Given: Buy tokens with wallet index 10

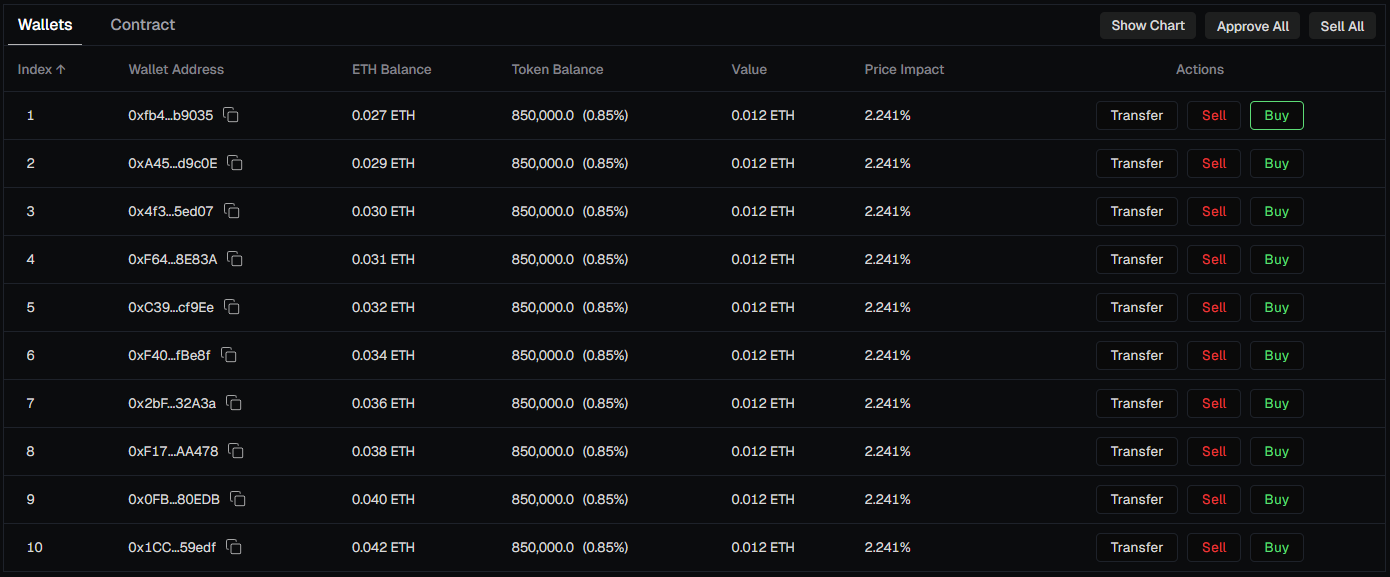Looking at the screenshot, I should point(1277,547).
